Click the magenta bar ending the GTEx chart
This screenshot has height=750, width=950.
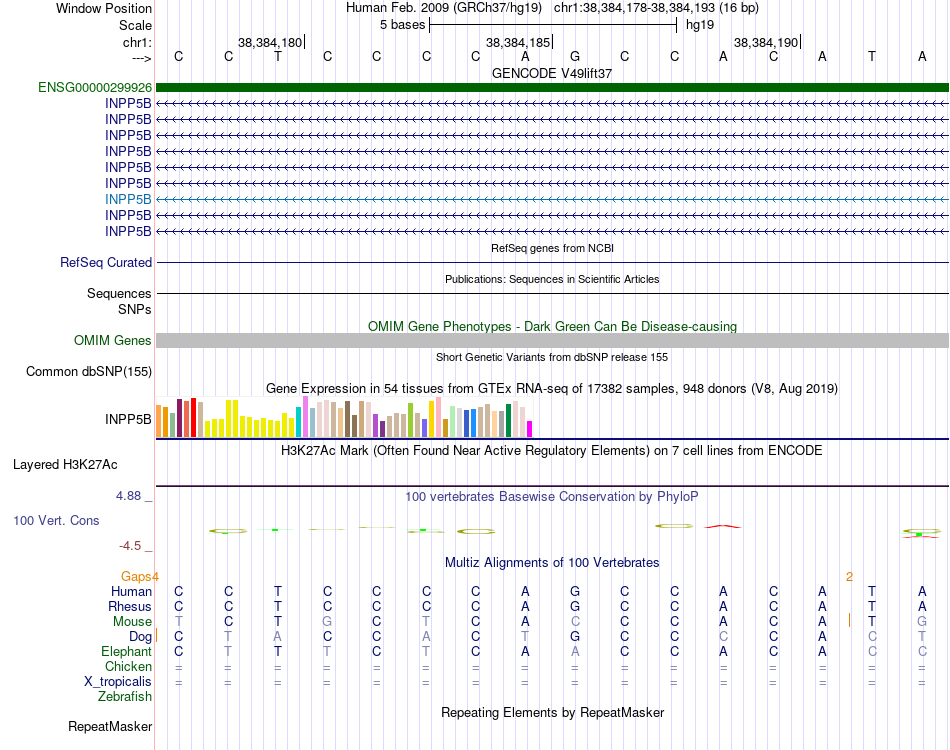[530, 429]
